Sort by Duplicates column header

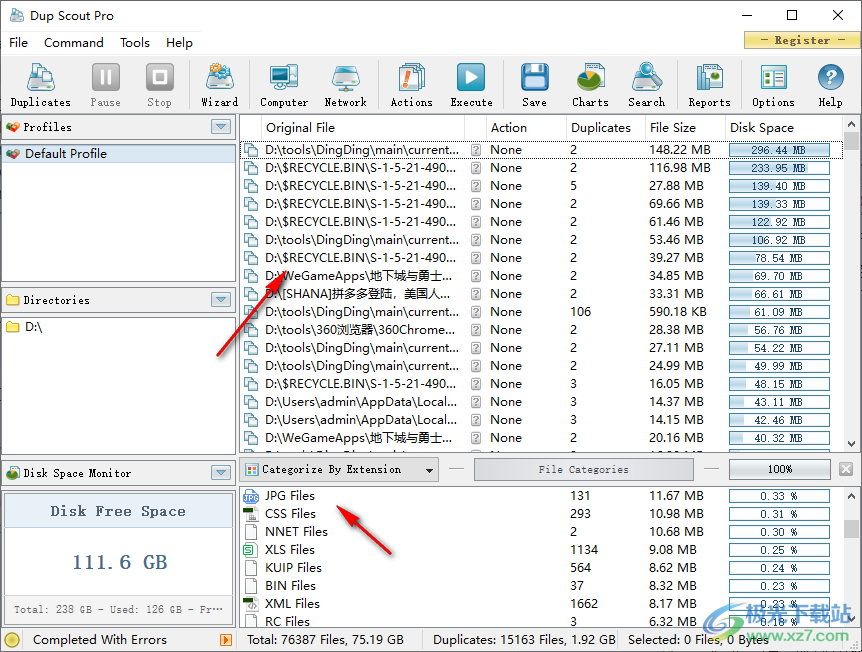606,128
